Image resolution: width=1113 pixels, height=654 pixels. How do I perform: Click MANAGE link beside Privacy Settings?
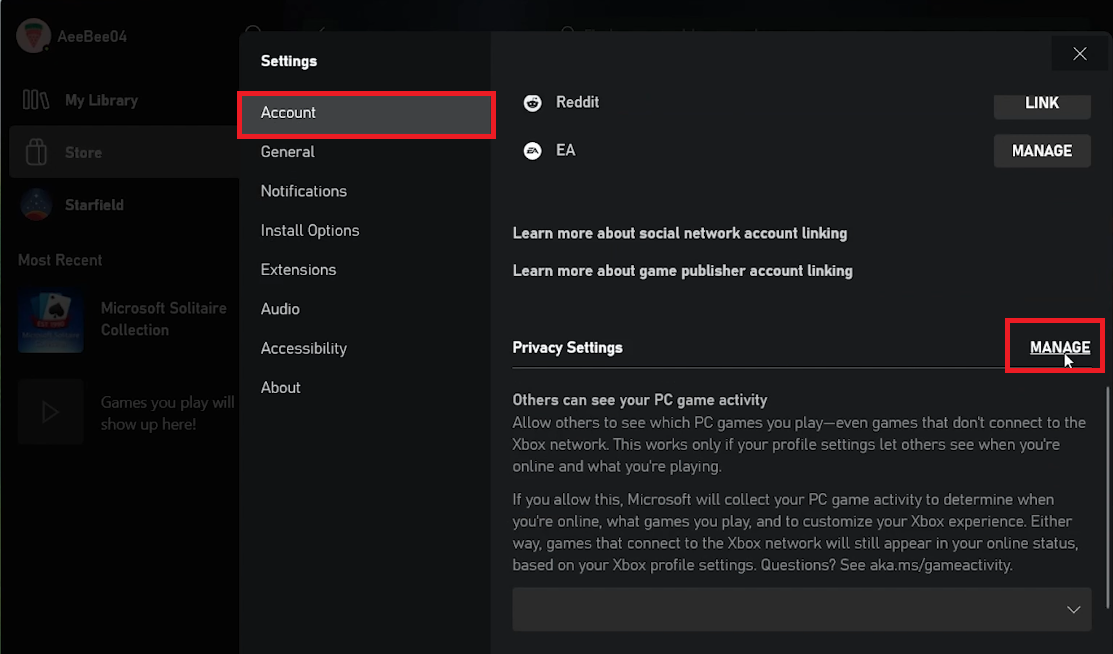1059,347
